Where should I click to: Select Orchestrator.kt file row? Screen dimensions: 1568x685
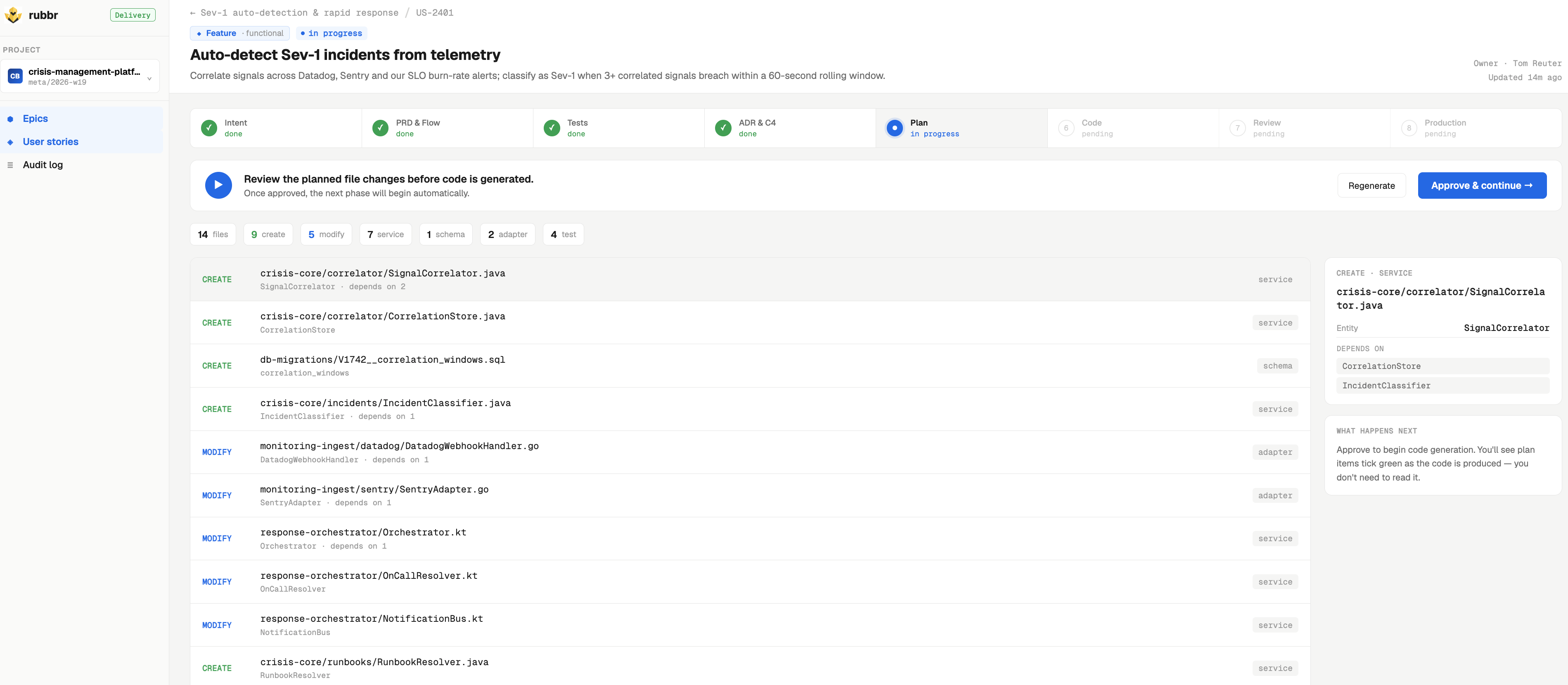coord(750,539)
